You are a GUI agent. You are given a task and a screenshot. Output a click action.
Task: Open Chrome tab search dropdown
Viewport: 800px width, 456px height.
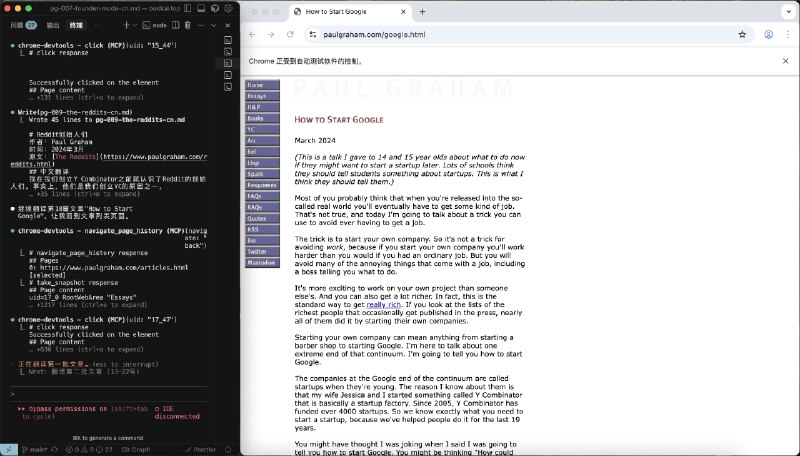[788, 12]
